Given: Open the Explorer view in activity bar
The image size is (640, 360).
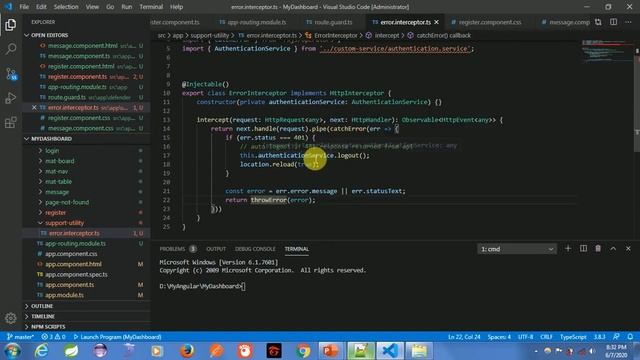Looking at the screenshot, I should (11, 25).
